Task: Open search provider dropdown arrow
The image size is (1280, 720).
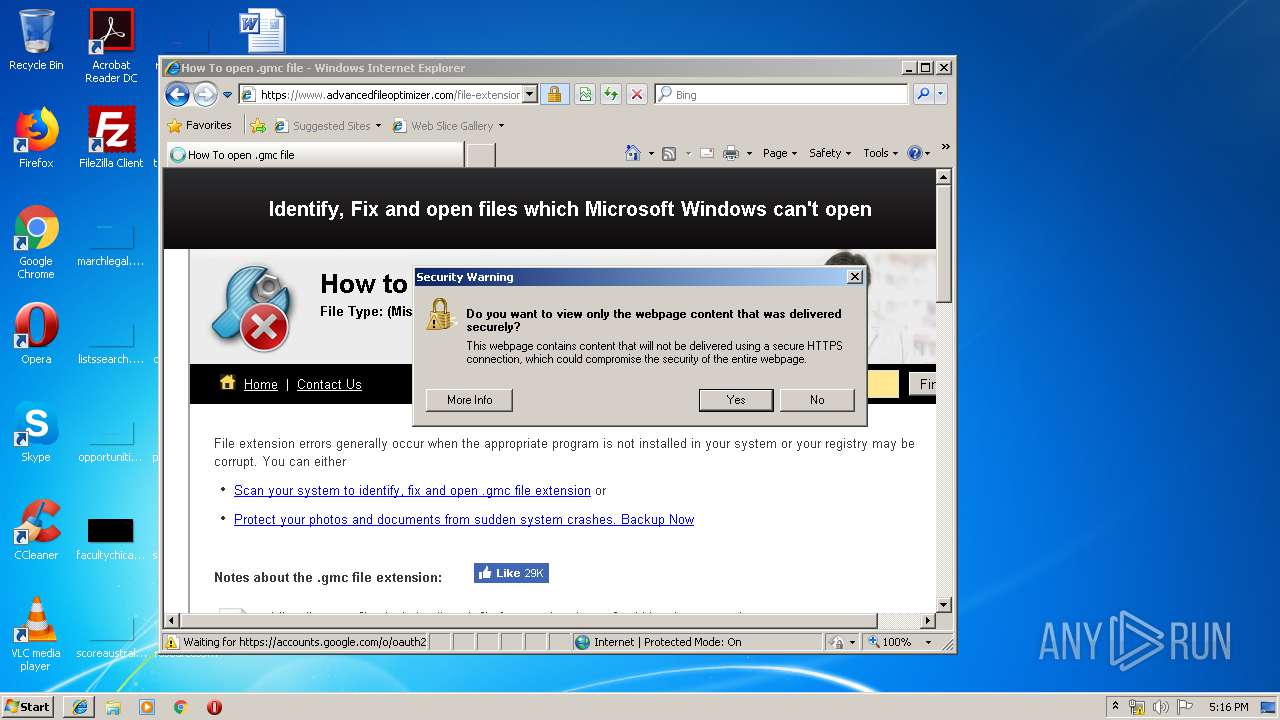Action: coord(940,95)
